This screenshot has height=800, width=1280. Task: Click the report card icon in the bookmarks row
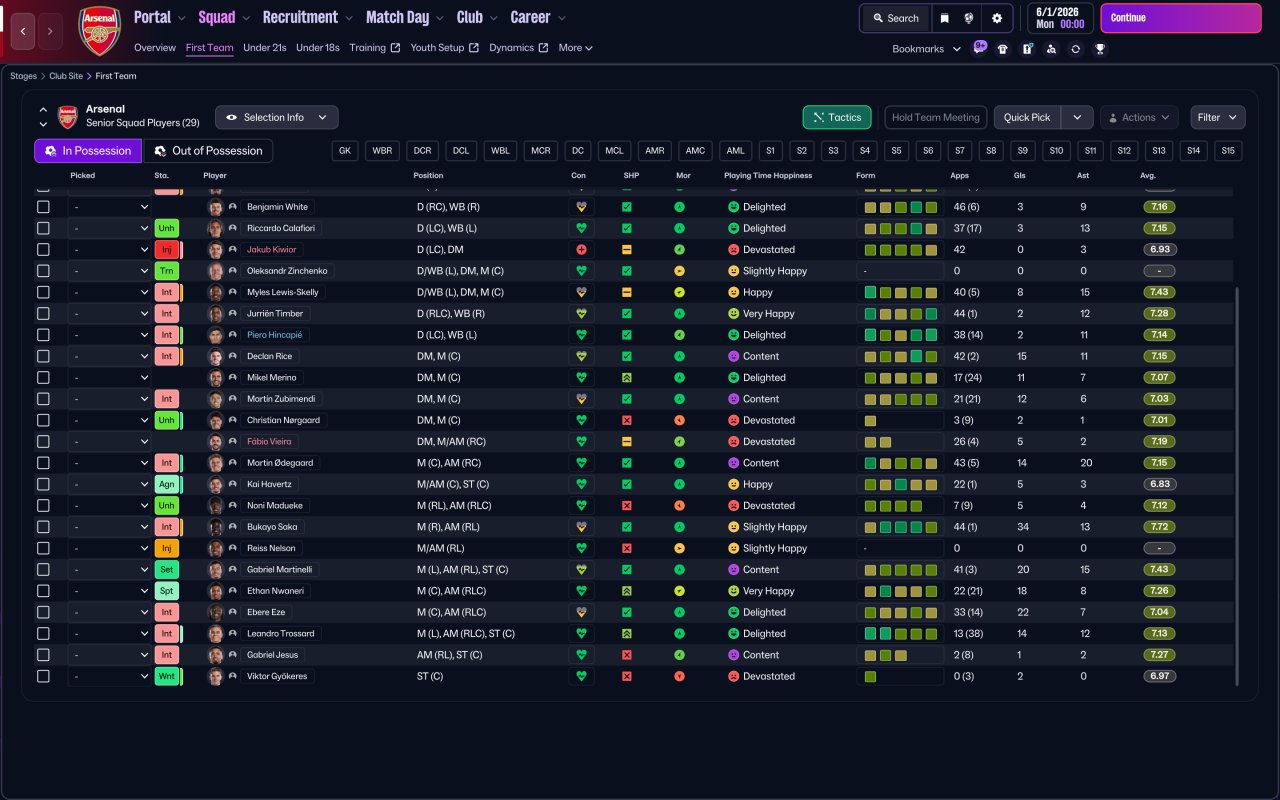point(1027,49)
